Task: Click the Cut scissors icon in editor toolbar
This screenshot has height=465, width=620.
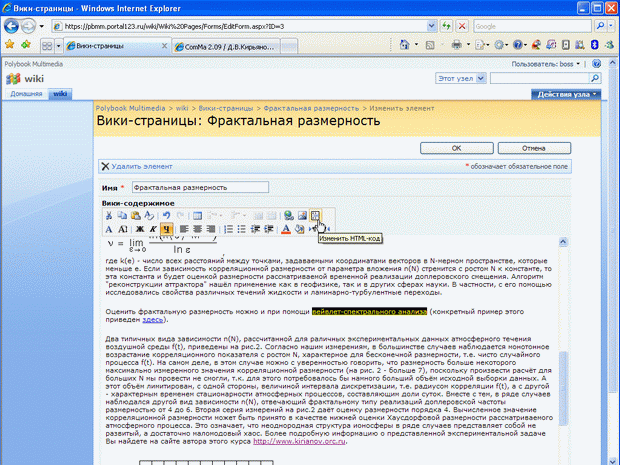Action: (109, 215)
